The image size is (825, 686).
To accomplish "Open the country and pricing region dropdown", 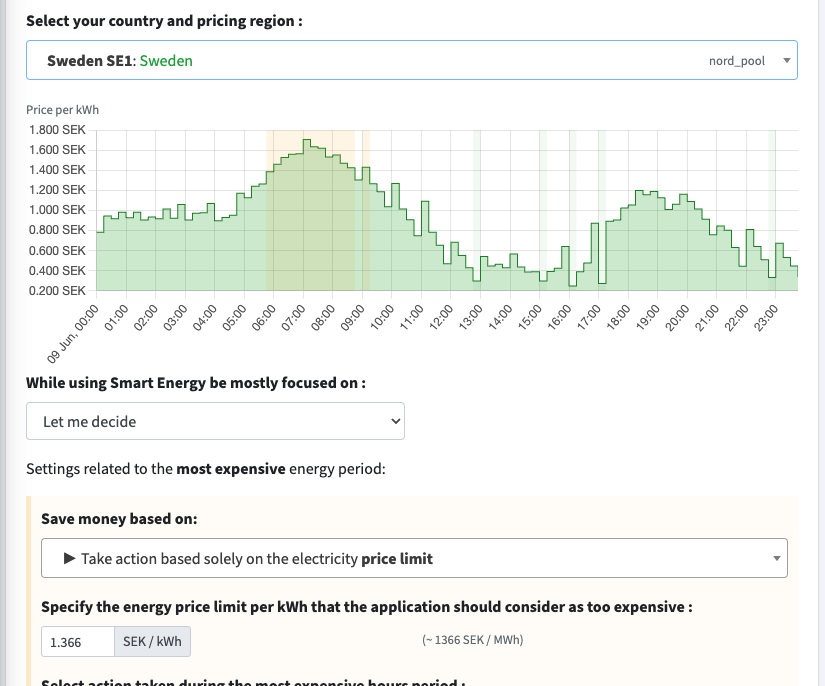I will [411, 60].
